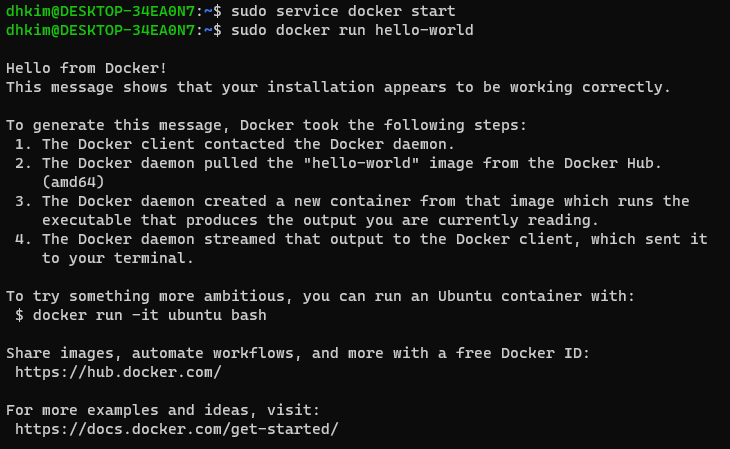This screenshot has height=449, width=730.
Task: Click the '(amd64)' text
Action: 73,183
